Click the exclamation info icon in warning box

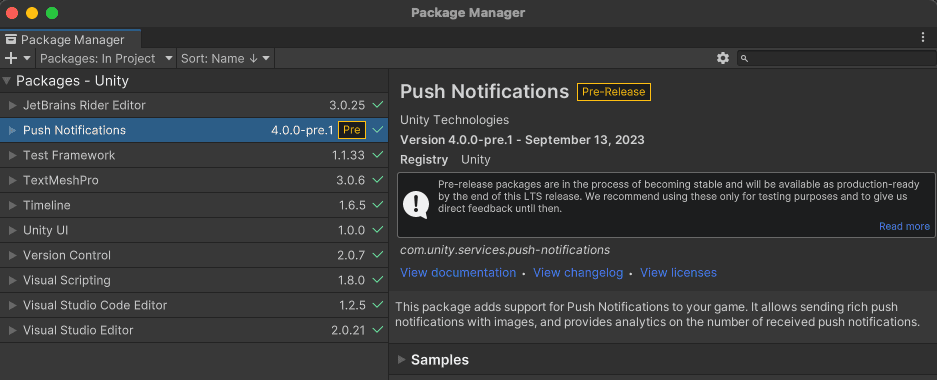click(x=415, y=203)
